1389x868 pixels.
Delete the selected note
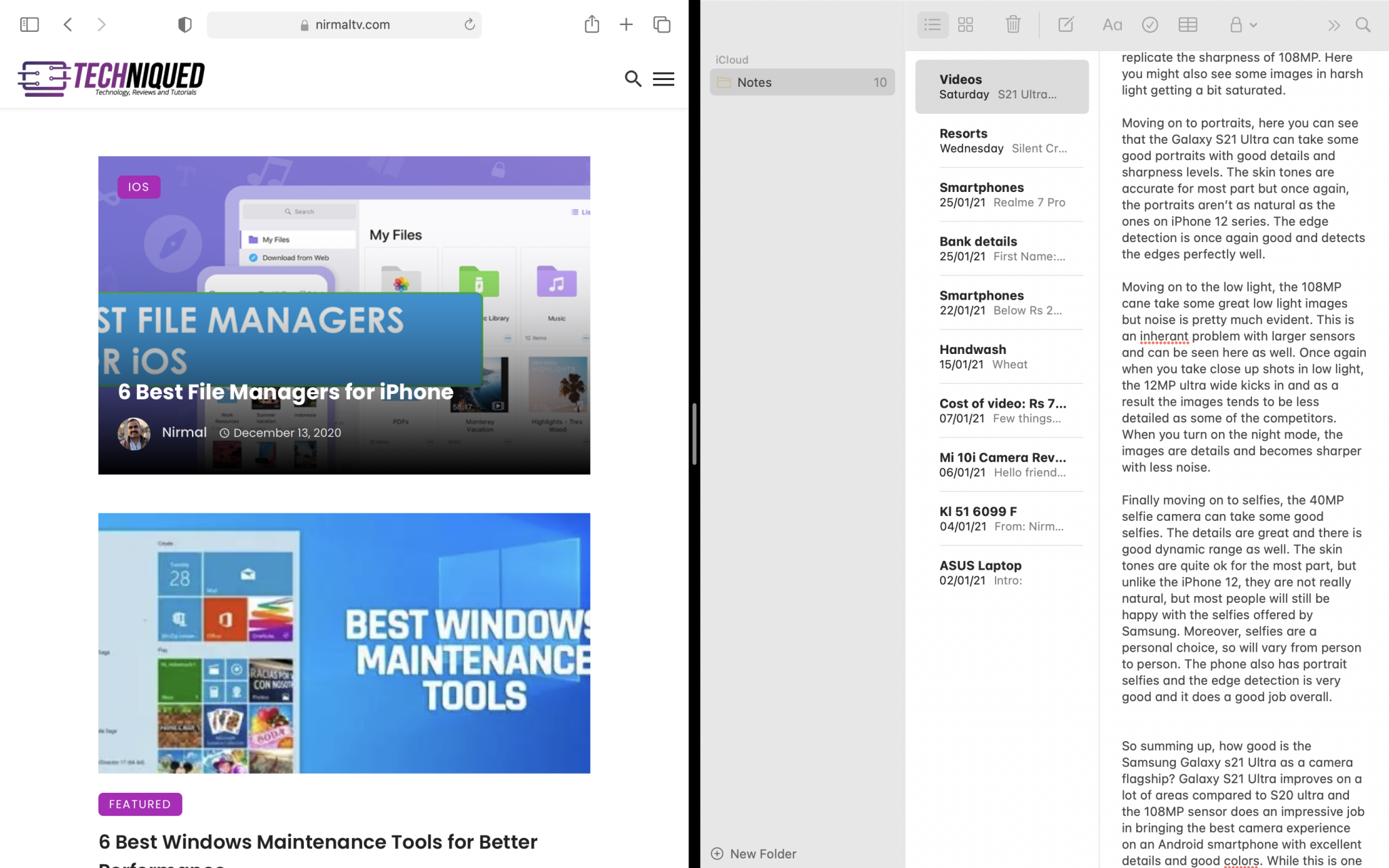1013,25
